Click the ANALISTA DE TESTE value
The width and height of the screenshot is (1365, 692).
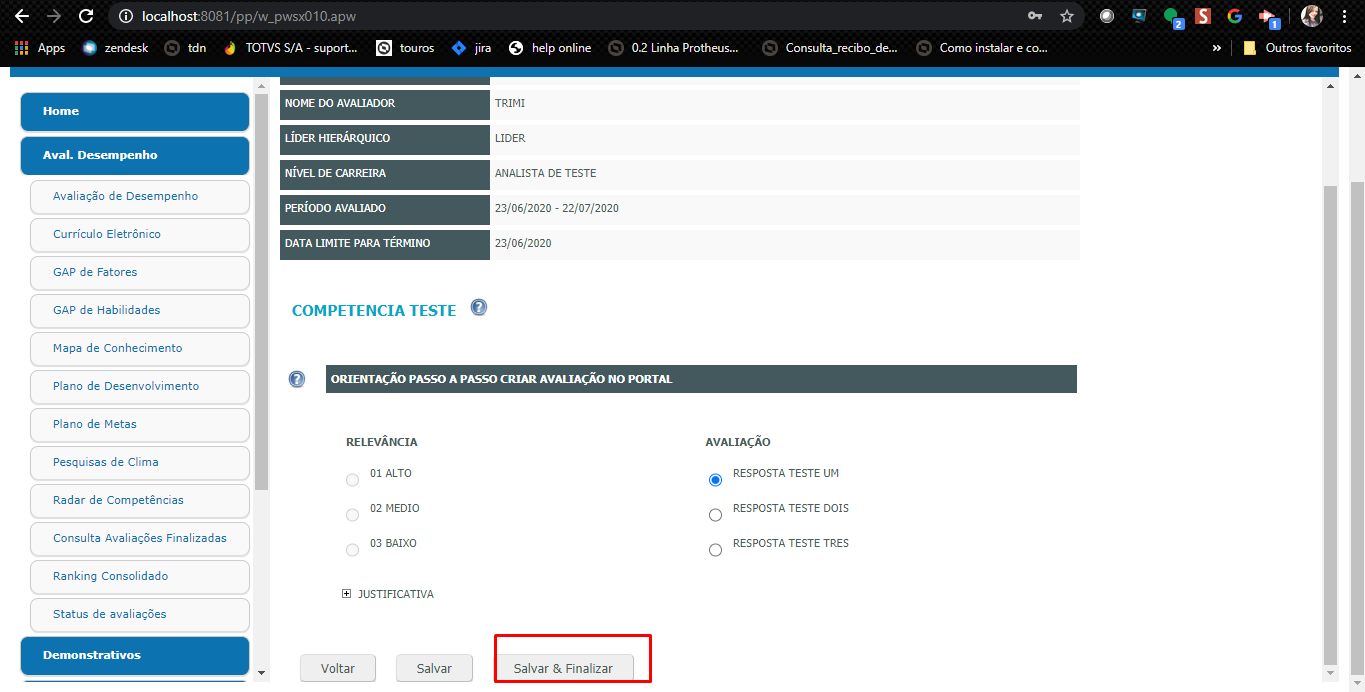click(x=545, y=173)
